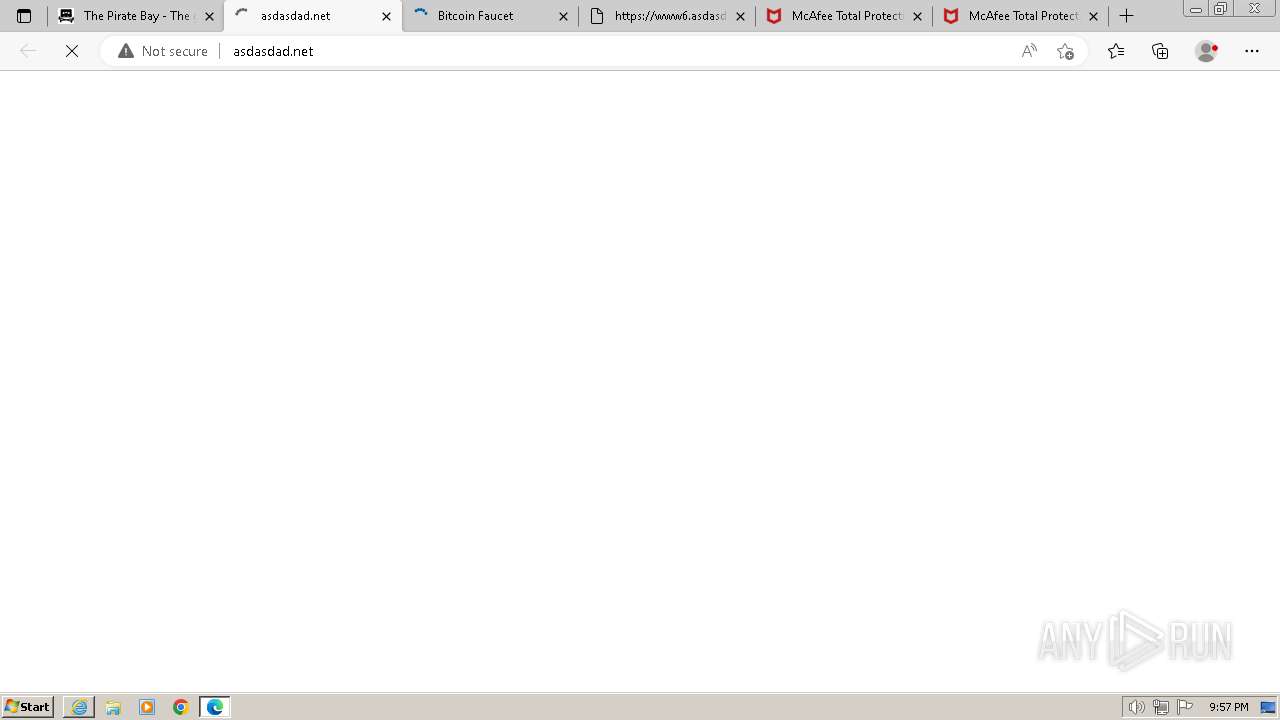
Task: Open the https://www6.asdasd tab
Action: [666, 16]
